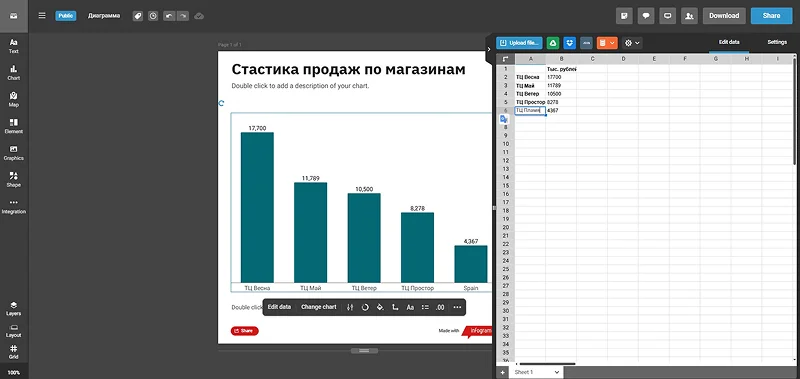Click the 100% zoom level indicator
This screenshot has width=800, height=379.
click(14, 372)
